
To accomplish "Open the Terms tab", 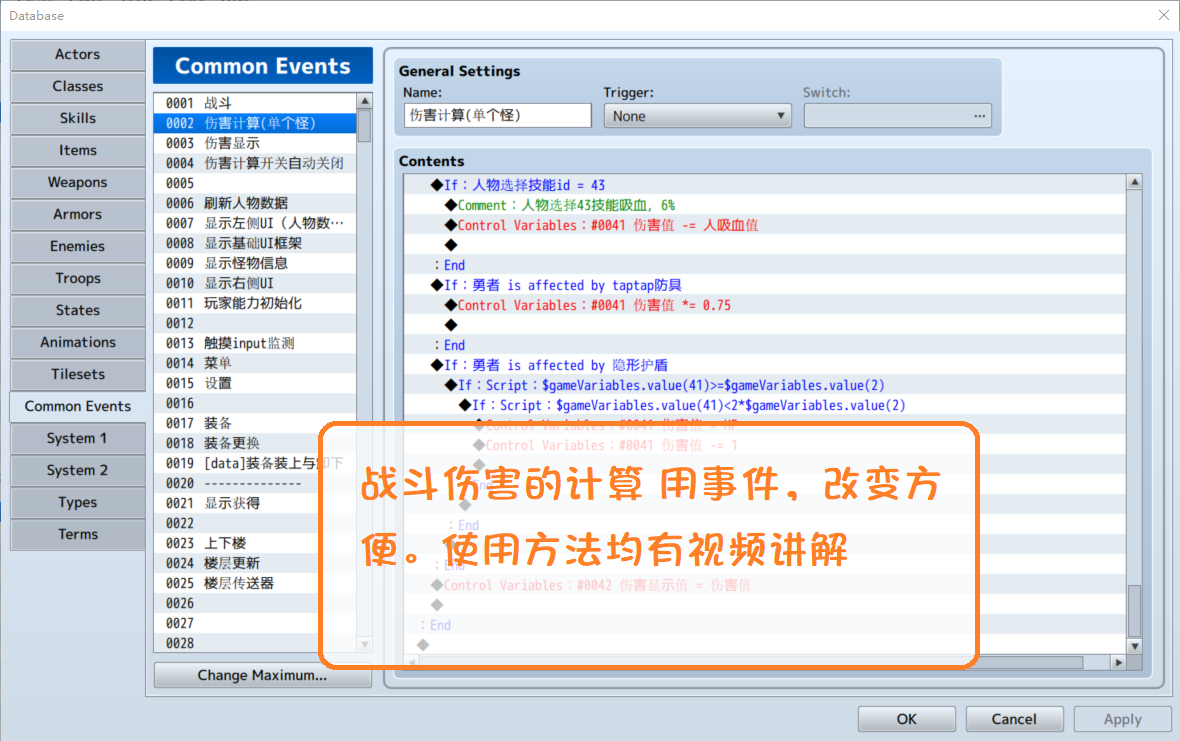I will click(78, 534).
